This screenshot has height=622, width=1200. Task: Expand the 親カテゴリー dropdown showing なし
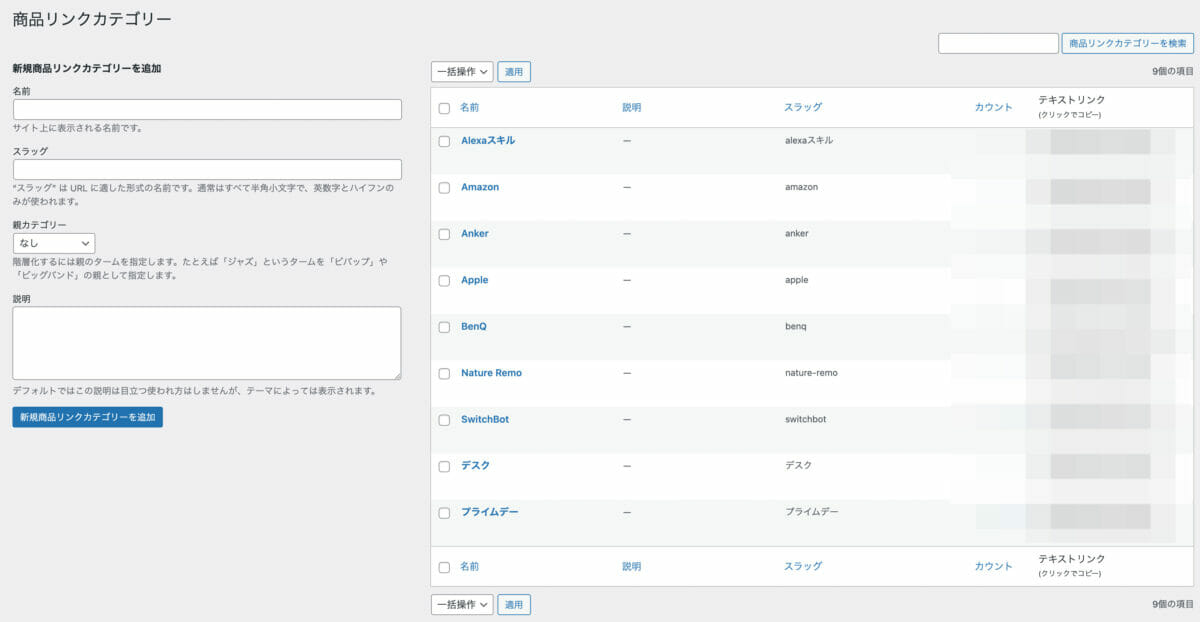click(x=54, y=243)
